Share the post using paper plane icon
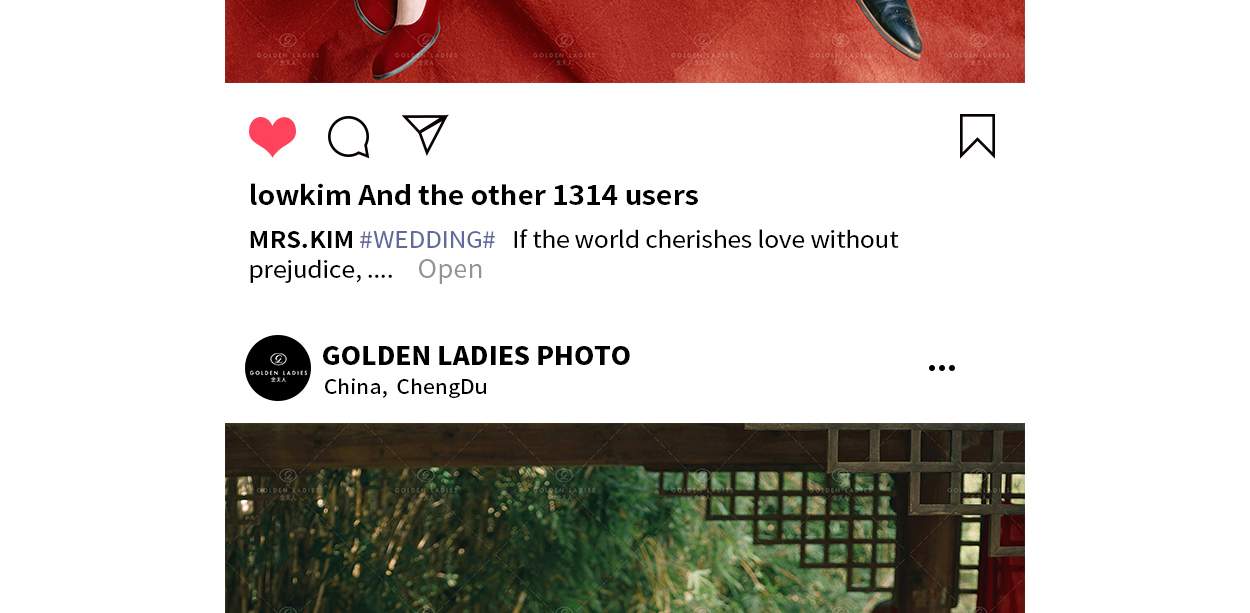Screen dimensions: 1250x613 [x=425, y=134]
